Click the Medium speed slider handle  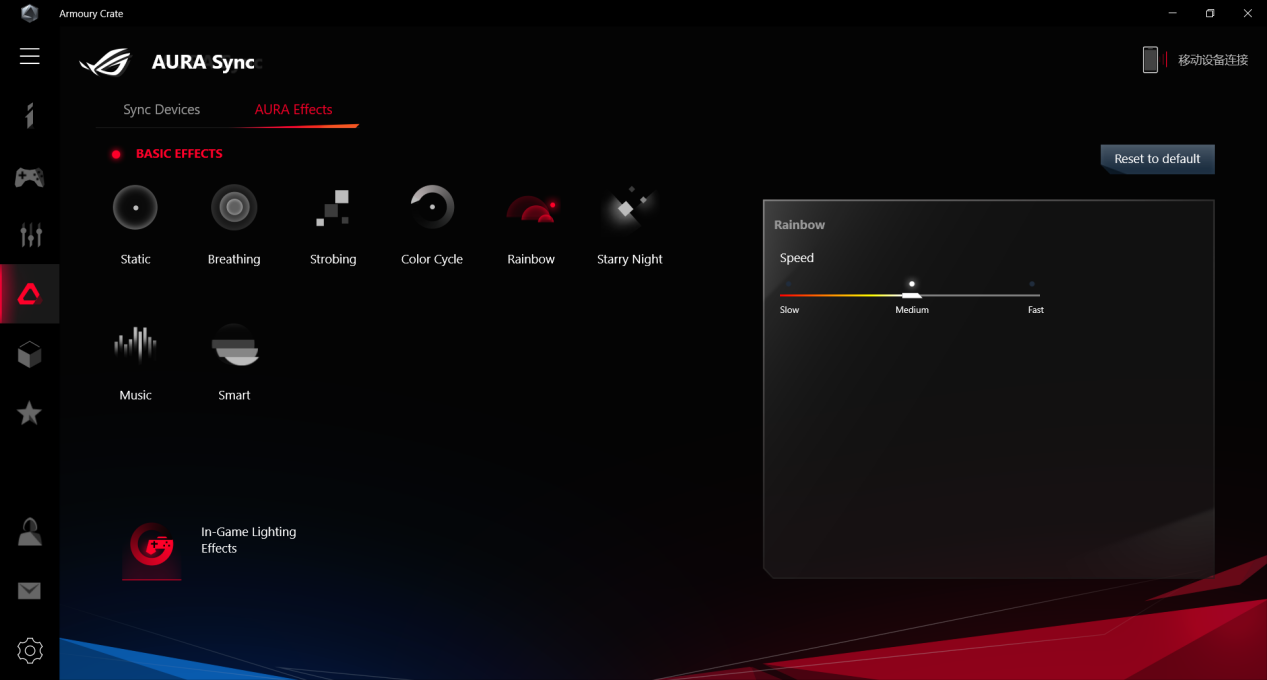911,295
